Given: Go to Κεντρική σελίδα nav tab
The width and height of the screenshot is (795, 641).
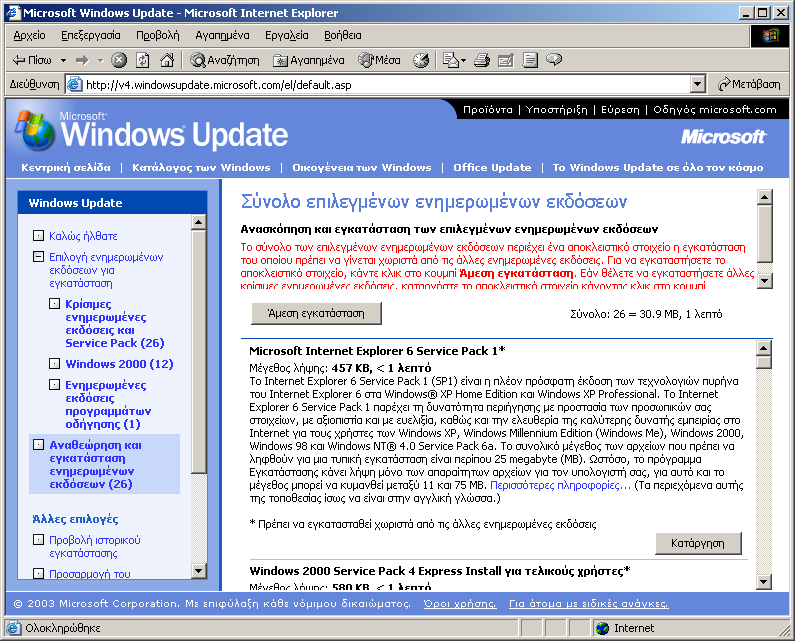Looking at the screenshot, I should coord(66,167).
